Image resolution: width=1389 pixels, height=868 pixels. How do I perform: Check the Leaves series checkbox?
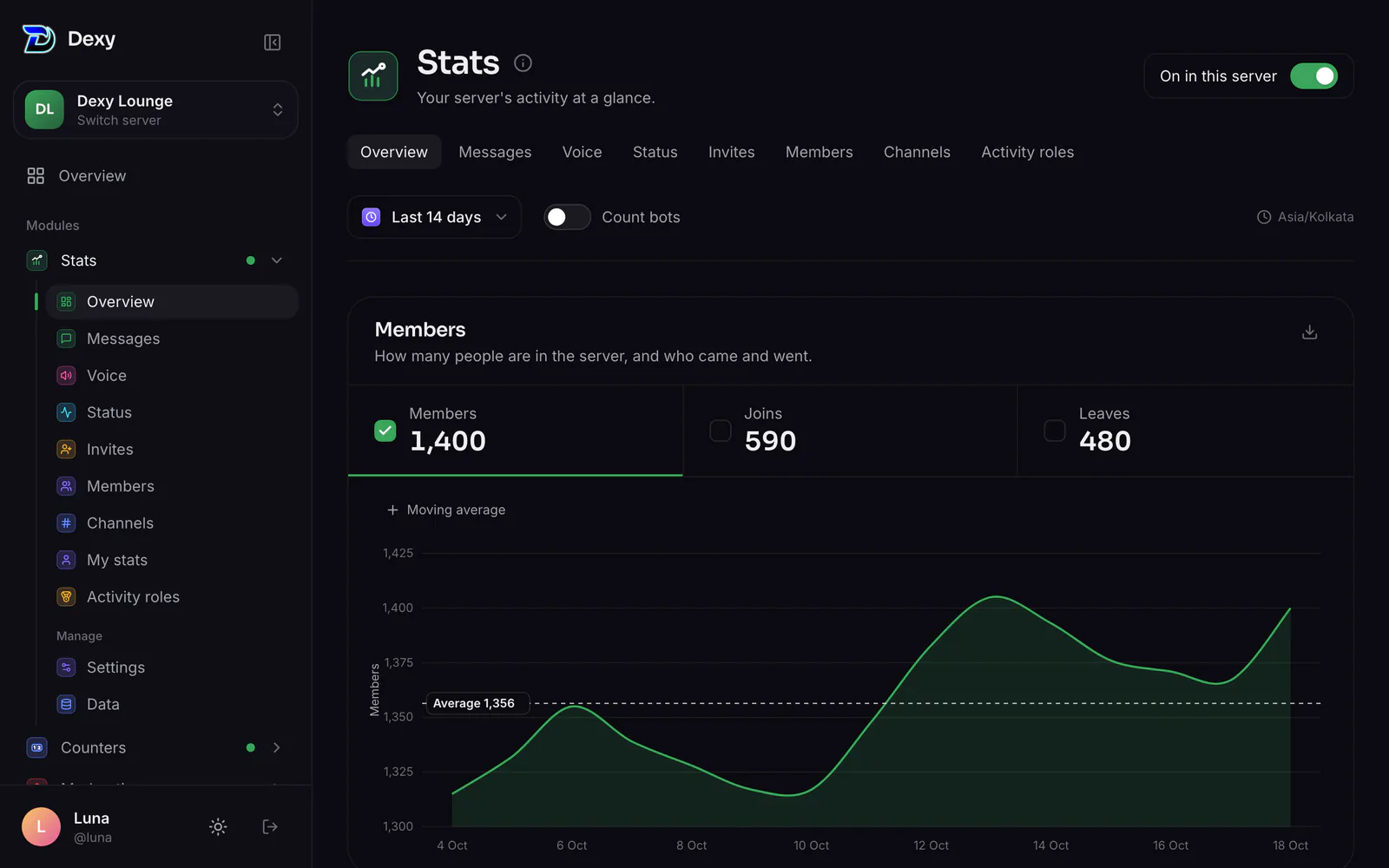tap(1054, 431)
